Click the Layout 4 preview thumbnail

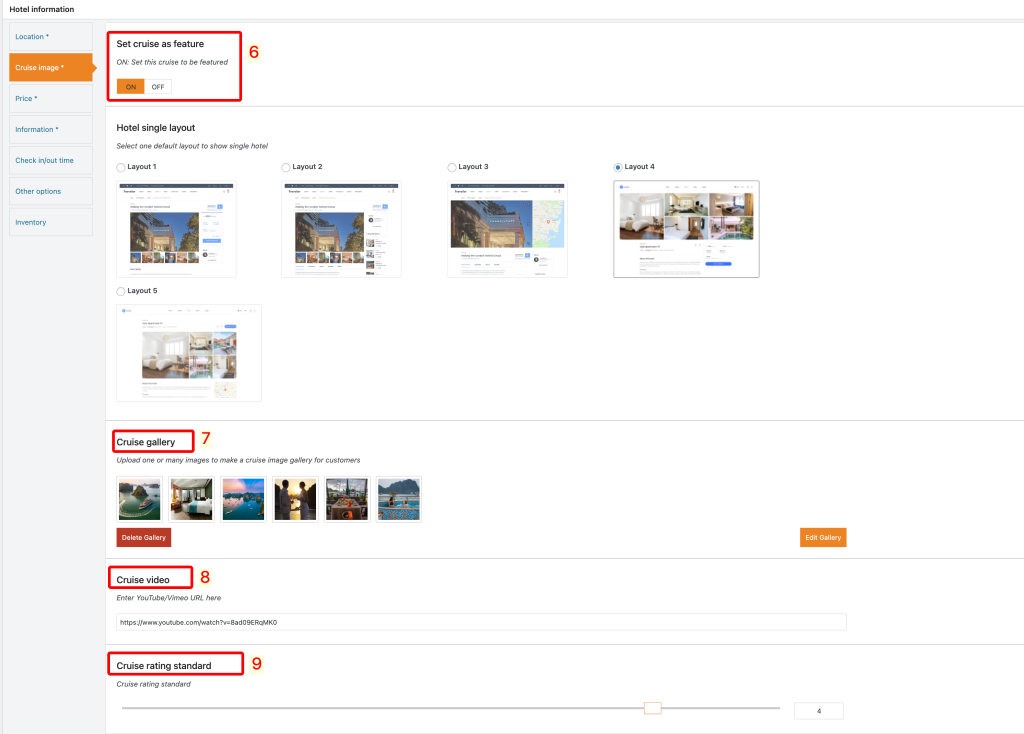pos(686,229)
